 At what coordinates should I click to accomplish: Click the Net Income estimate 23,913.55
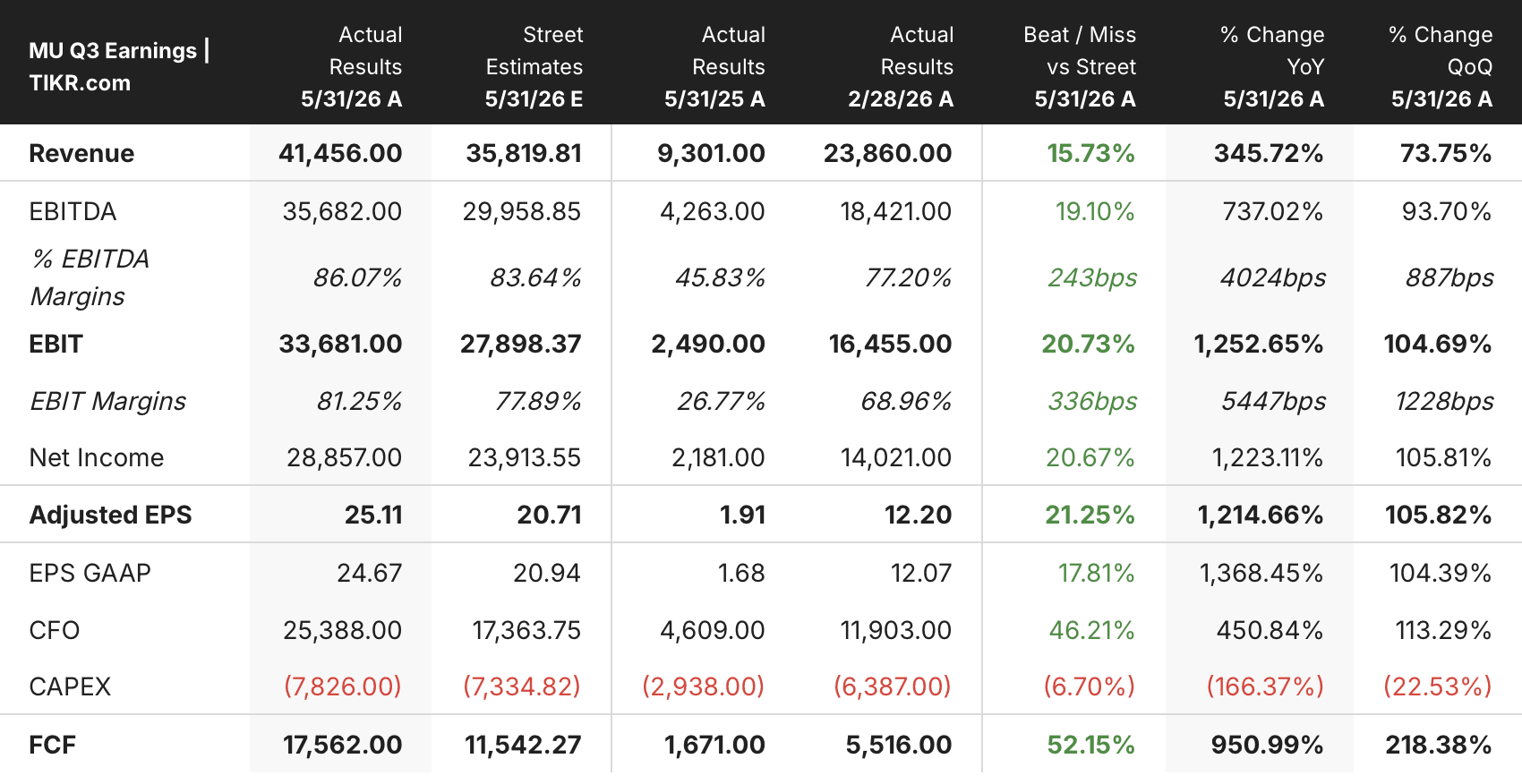click(x=525, y=457)
